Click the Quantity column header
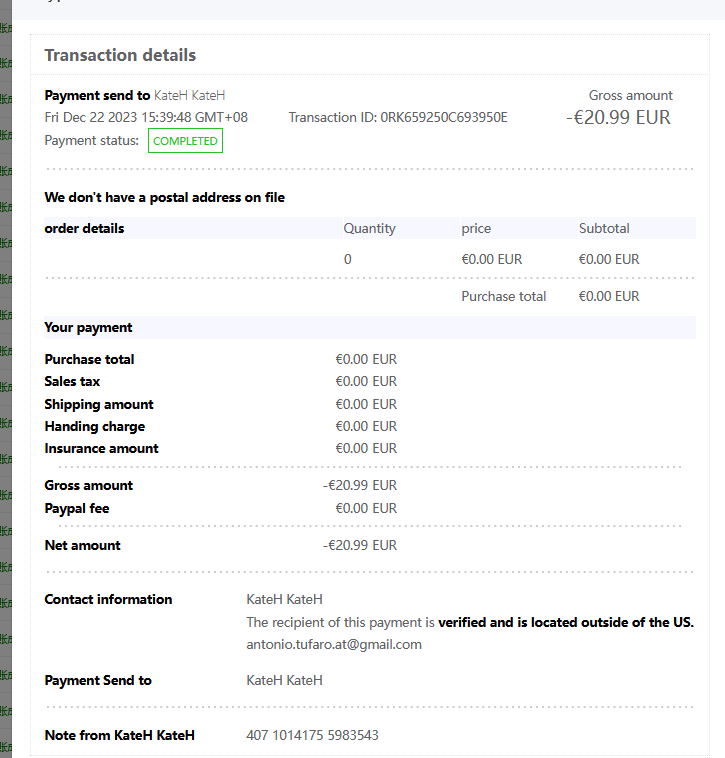This screenshot has height=758, width=725. pos(369,228)
